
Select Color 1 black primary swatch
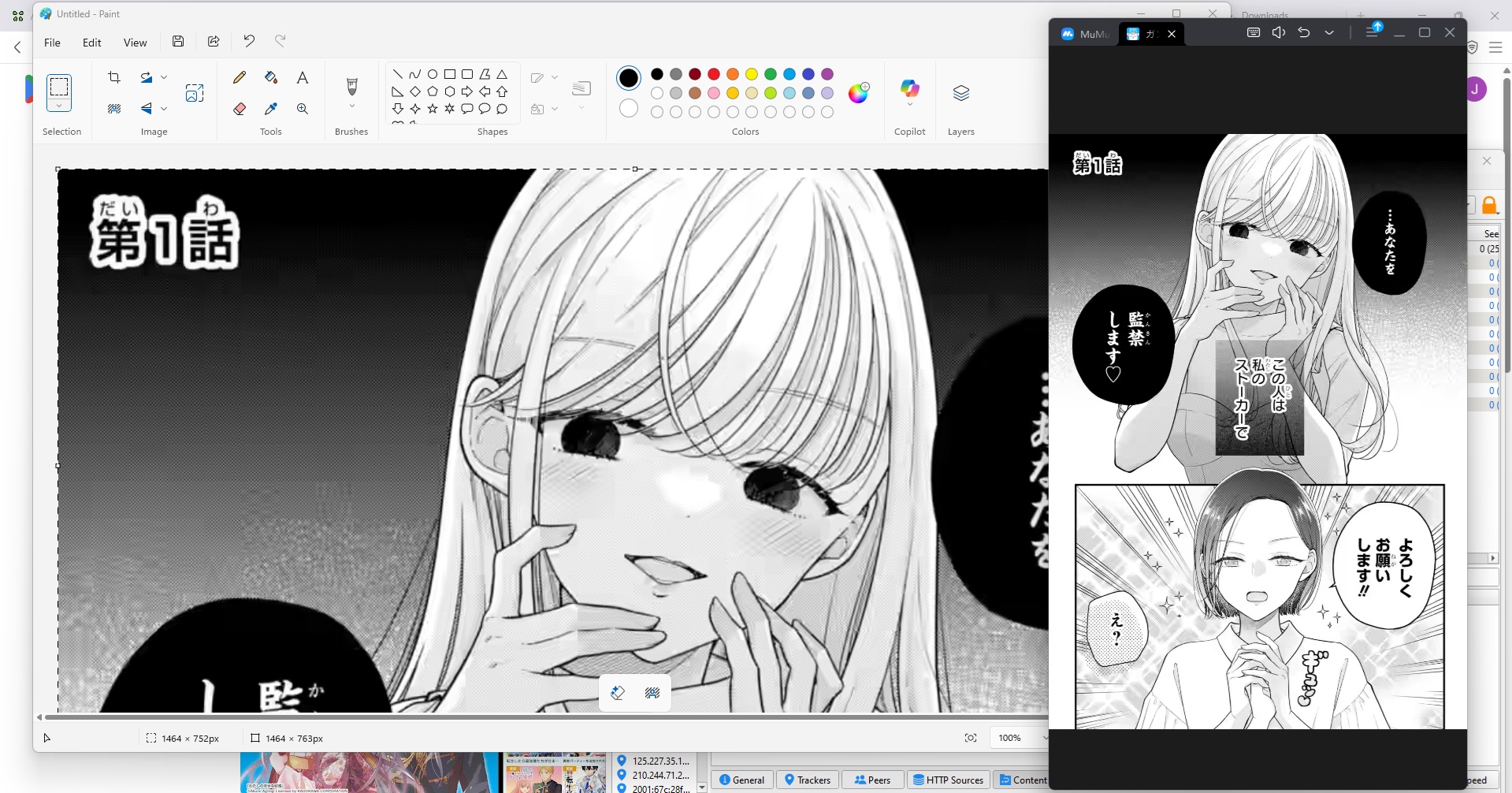[629, 77]
